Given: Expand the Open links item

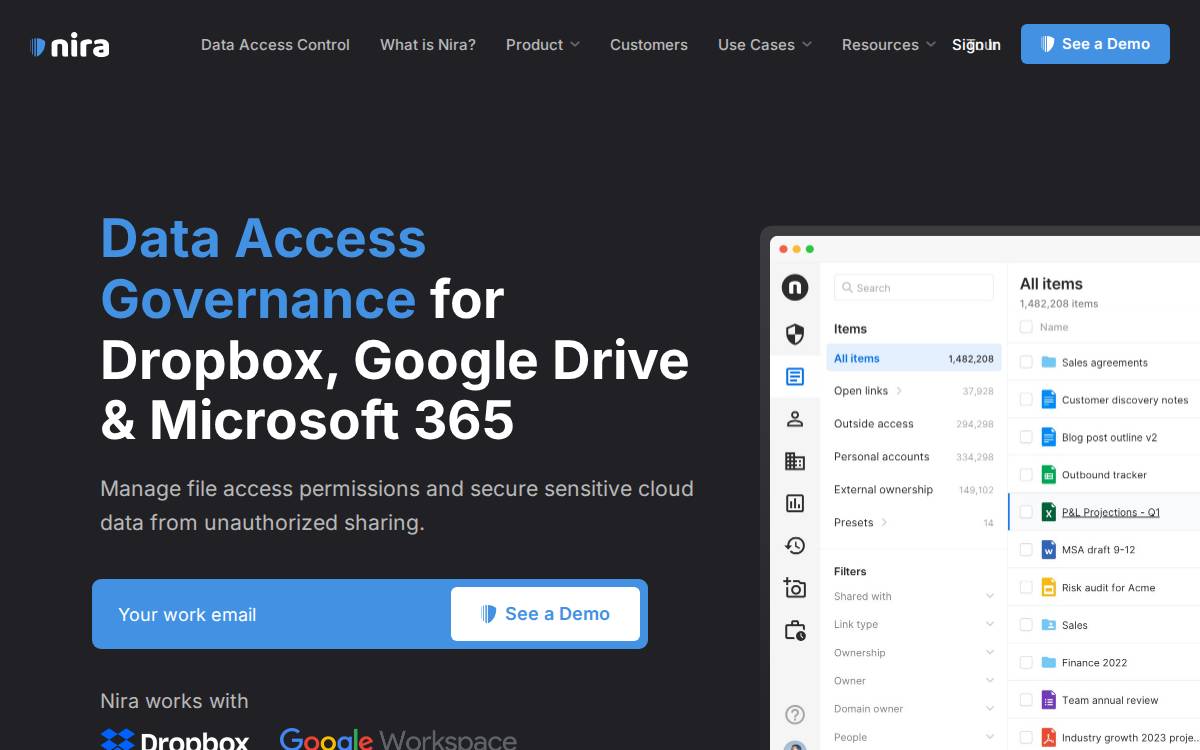Looking at the screenshot, I should pyautogui.click(x=868, y=391).
